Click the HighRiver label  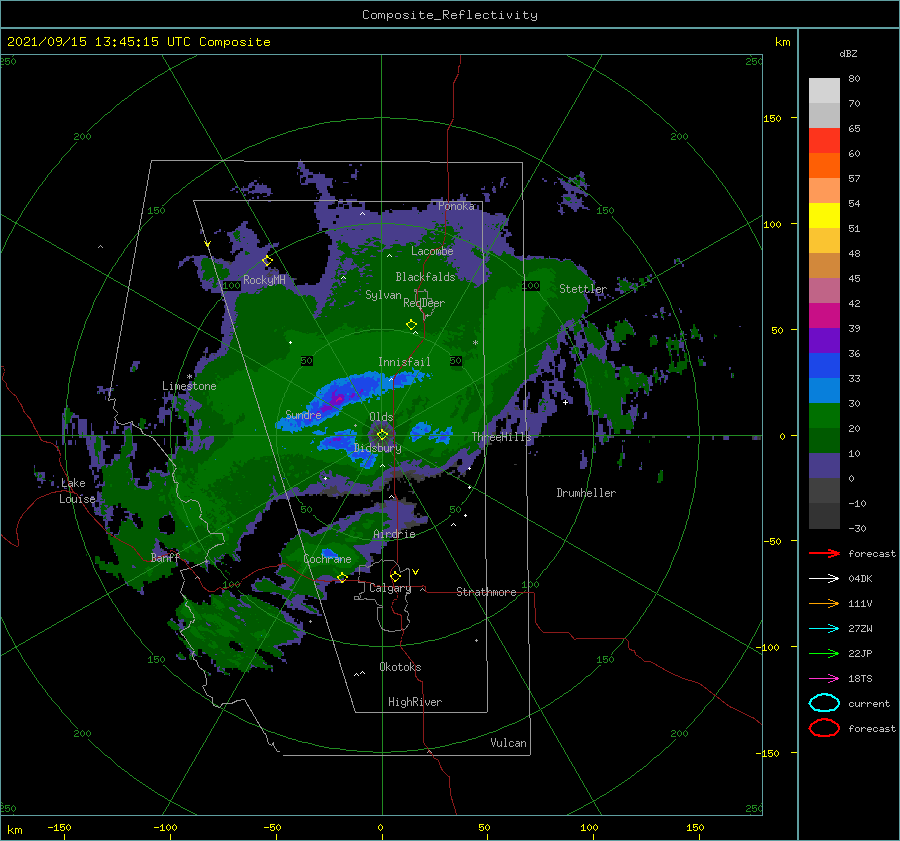point(415,702)
